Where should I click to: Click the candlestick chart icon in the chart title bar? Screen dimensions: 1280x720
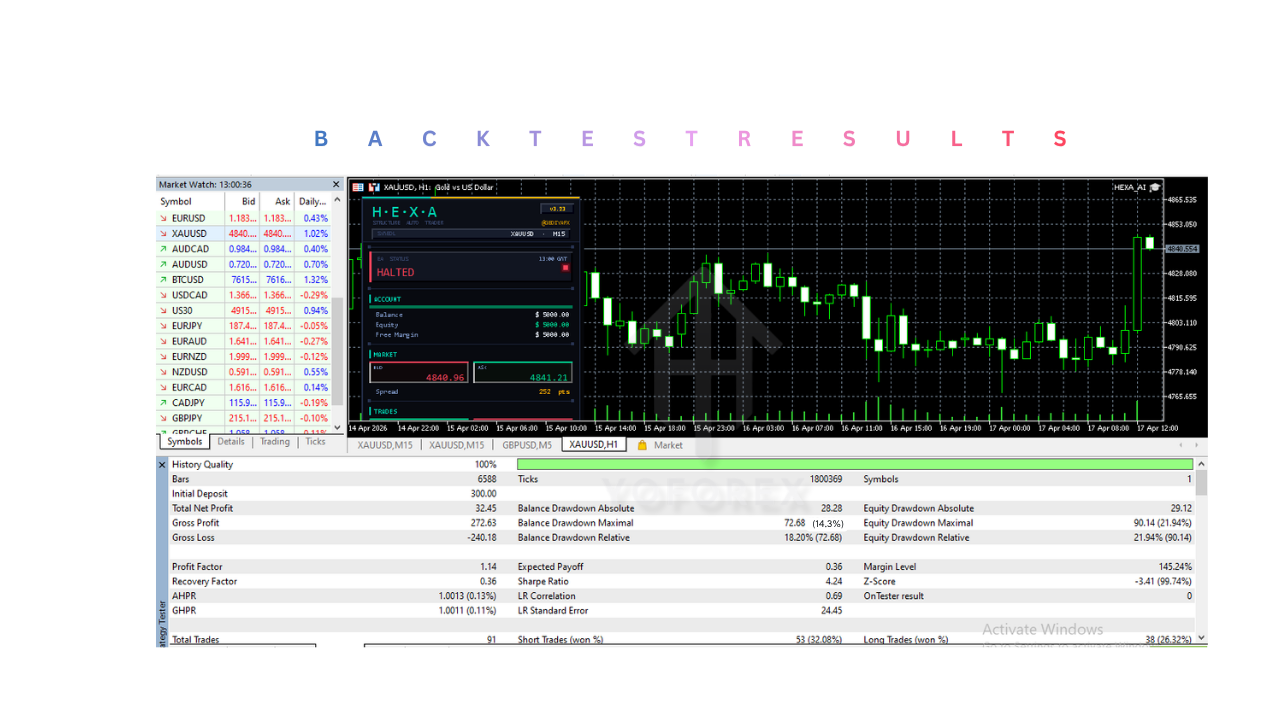(x=374, y=187)
